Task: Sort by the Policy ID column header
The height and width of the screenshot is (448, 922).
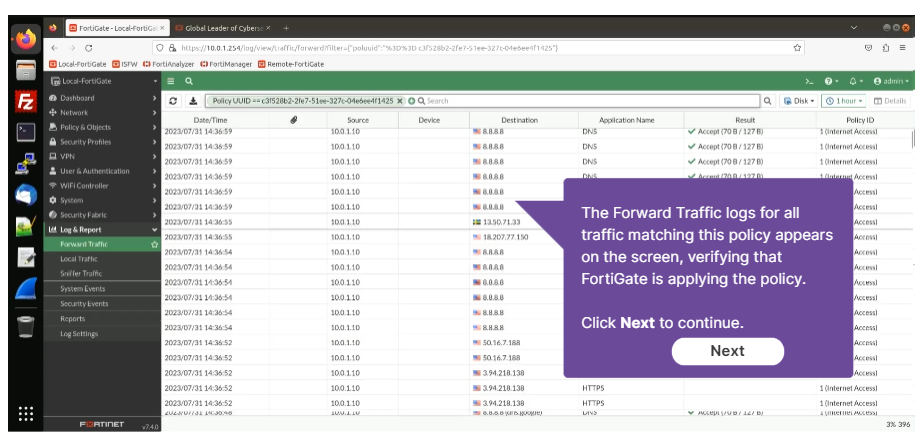Action: [x=860, y=120]
